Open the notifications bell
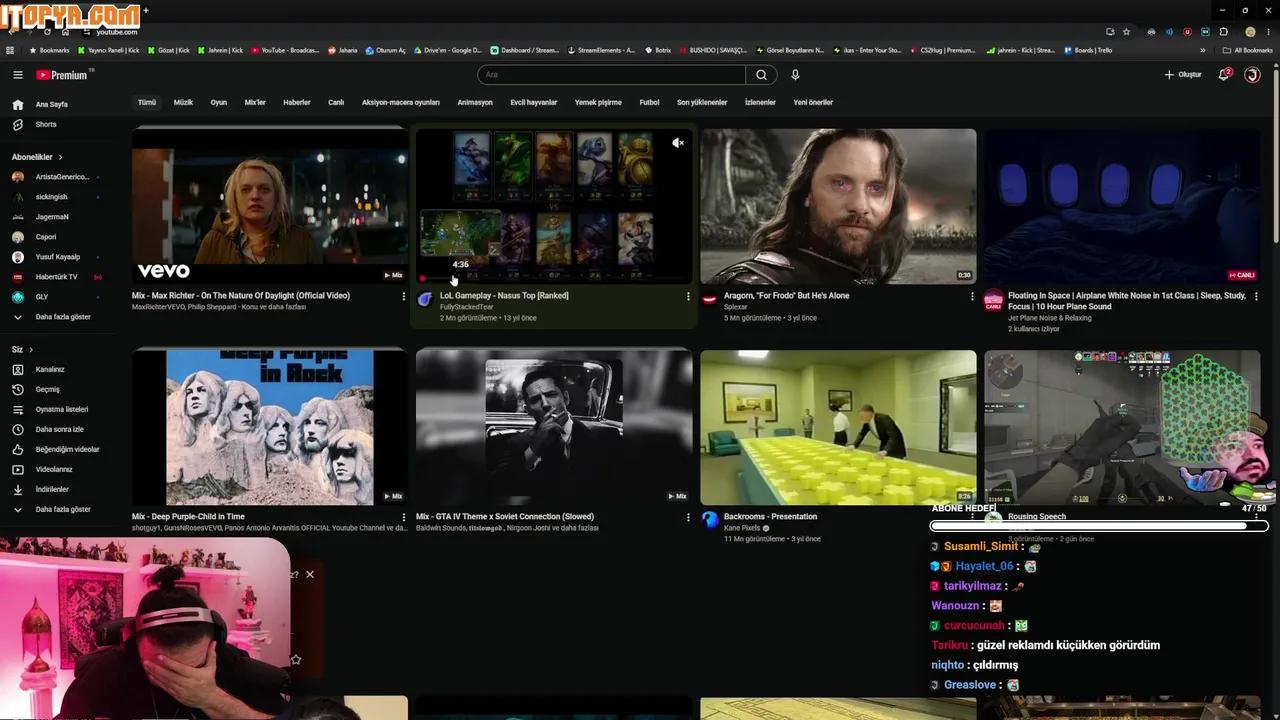The width and height of the screenshot is (1280, 720). (1224, 75)
